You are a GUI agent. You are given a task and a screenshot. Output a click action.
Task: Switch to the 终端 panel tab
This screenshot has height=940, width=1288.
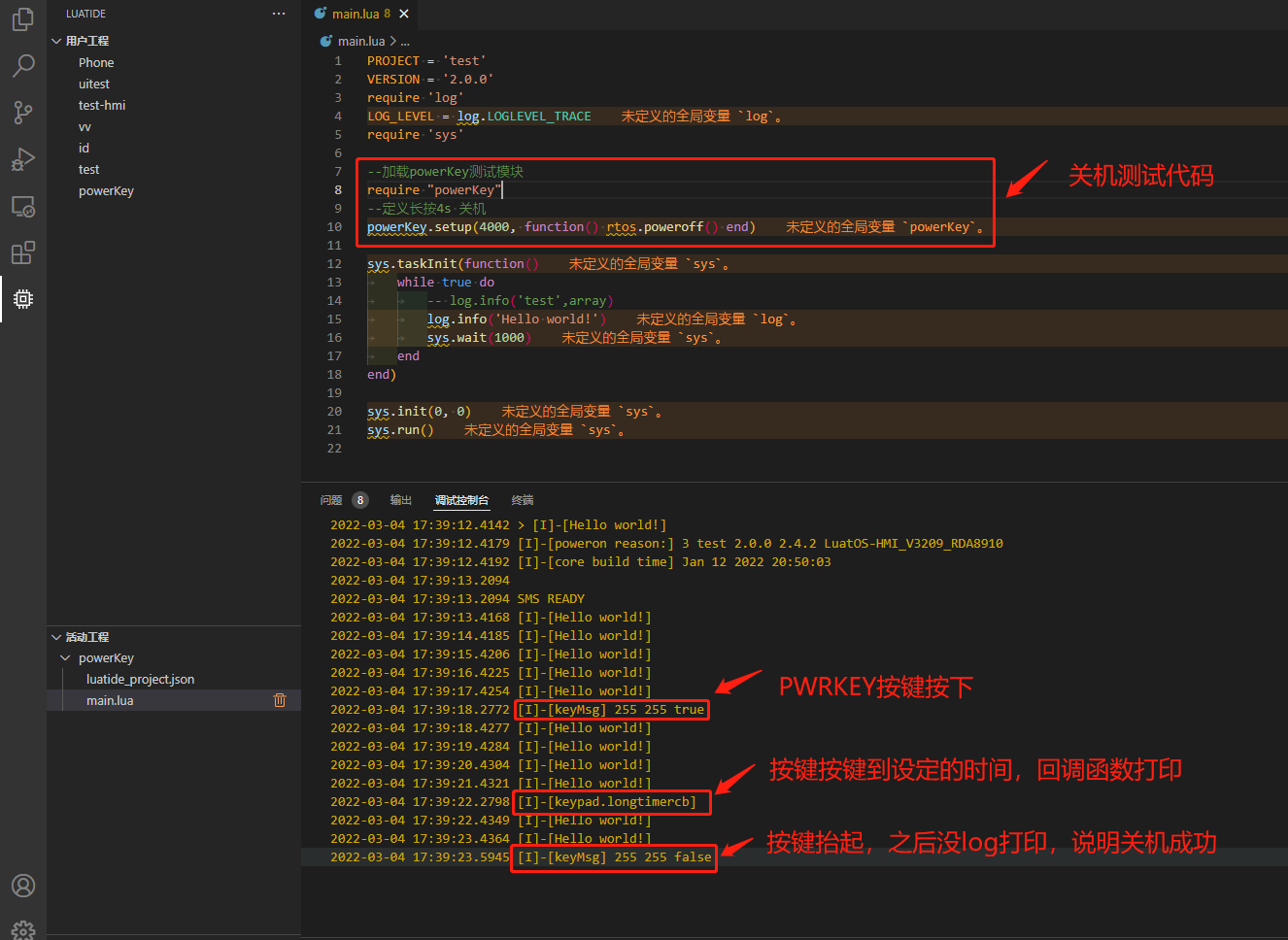523,500
